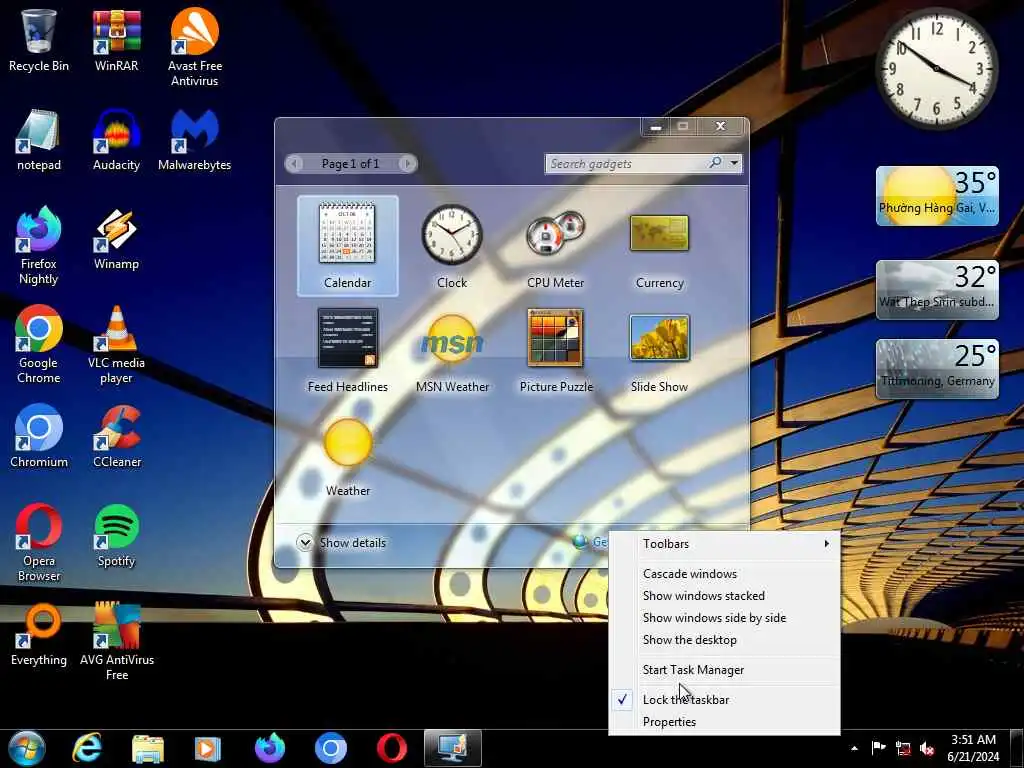Toggle the Lock the taskbar option

click(x=724, y=699)
